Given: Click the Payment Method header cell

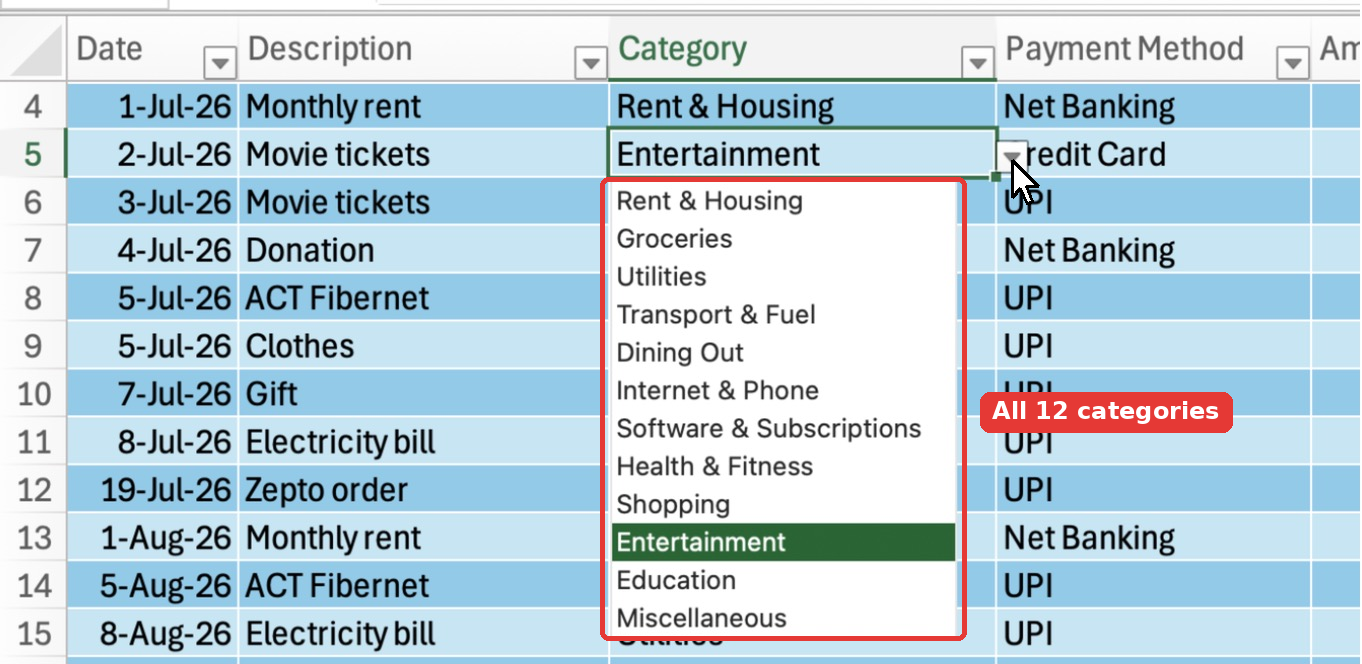Looking at the screenshot, I should coord(1153,50).
